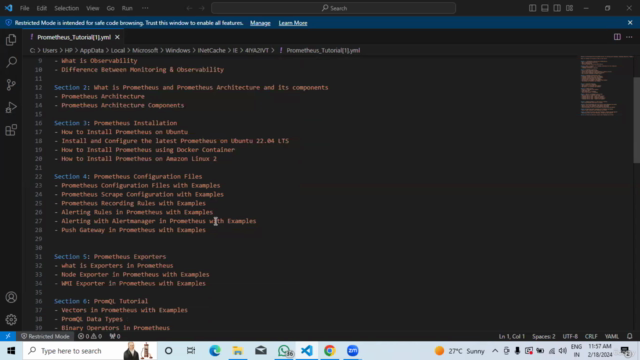This screenshot has height=360, width=640.
Task: Open the Source Control view
Action: click(x=11, y=85)
